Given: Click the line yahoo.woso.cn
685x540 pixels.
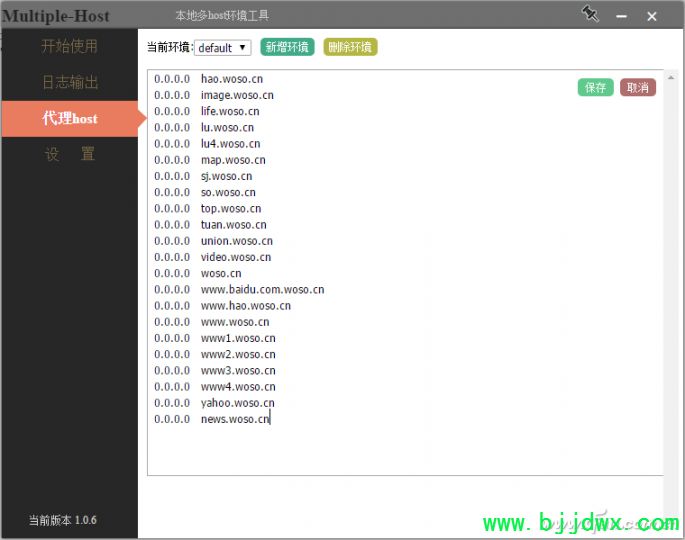Looking at the screenshot, I should point(214,402).
